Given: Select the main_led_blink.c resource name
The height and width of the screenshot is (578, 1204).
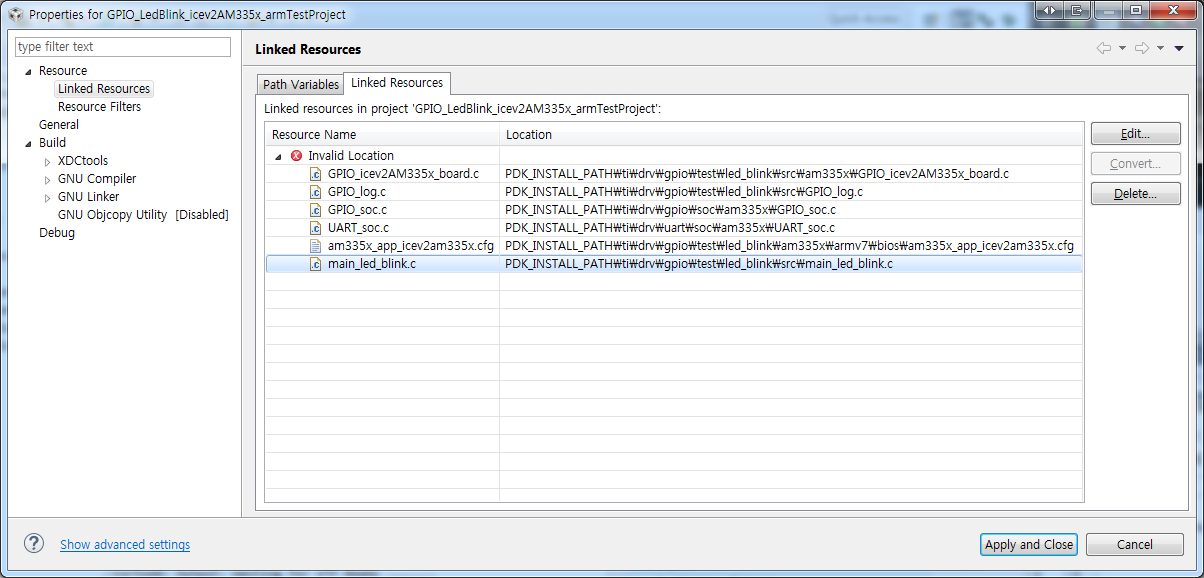Looking at the screenshot, I should (x=372, y=264).
